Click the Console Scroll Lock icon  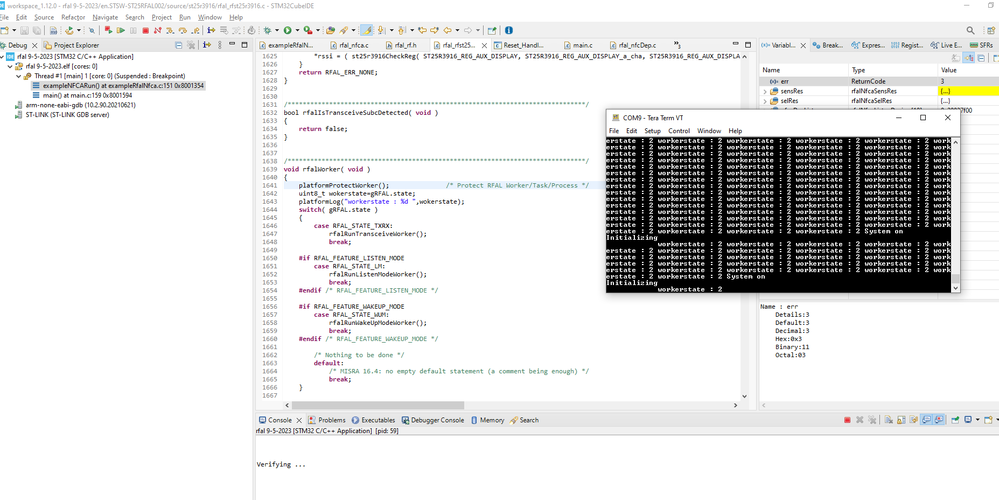(x=901, y=420)
